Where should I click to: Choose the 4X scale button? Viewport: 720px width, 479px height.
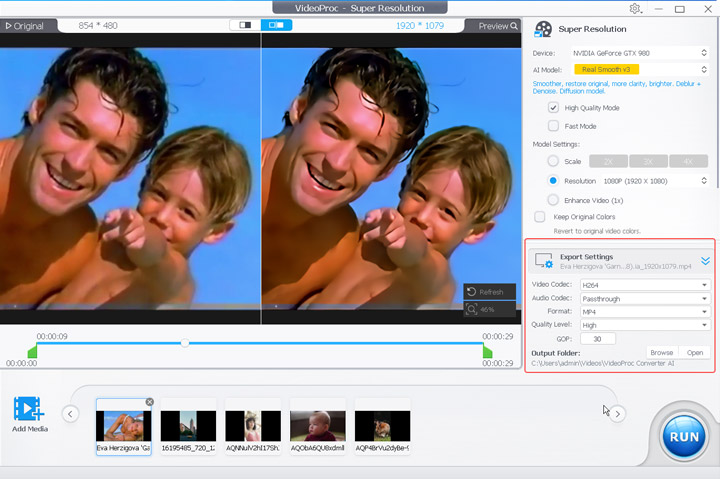pos(688,161)
